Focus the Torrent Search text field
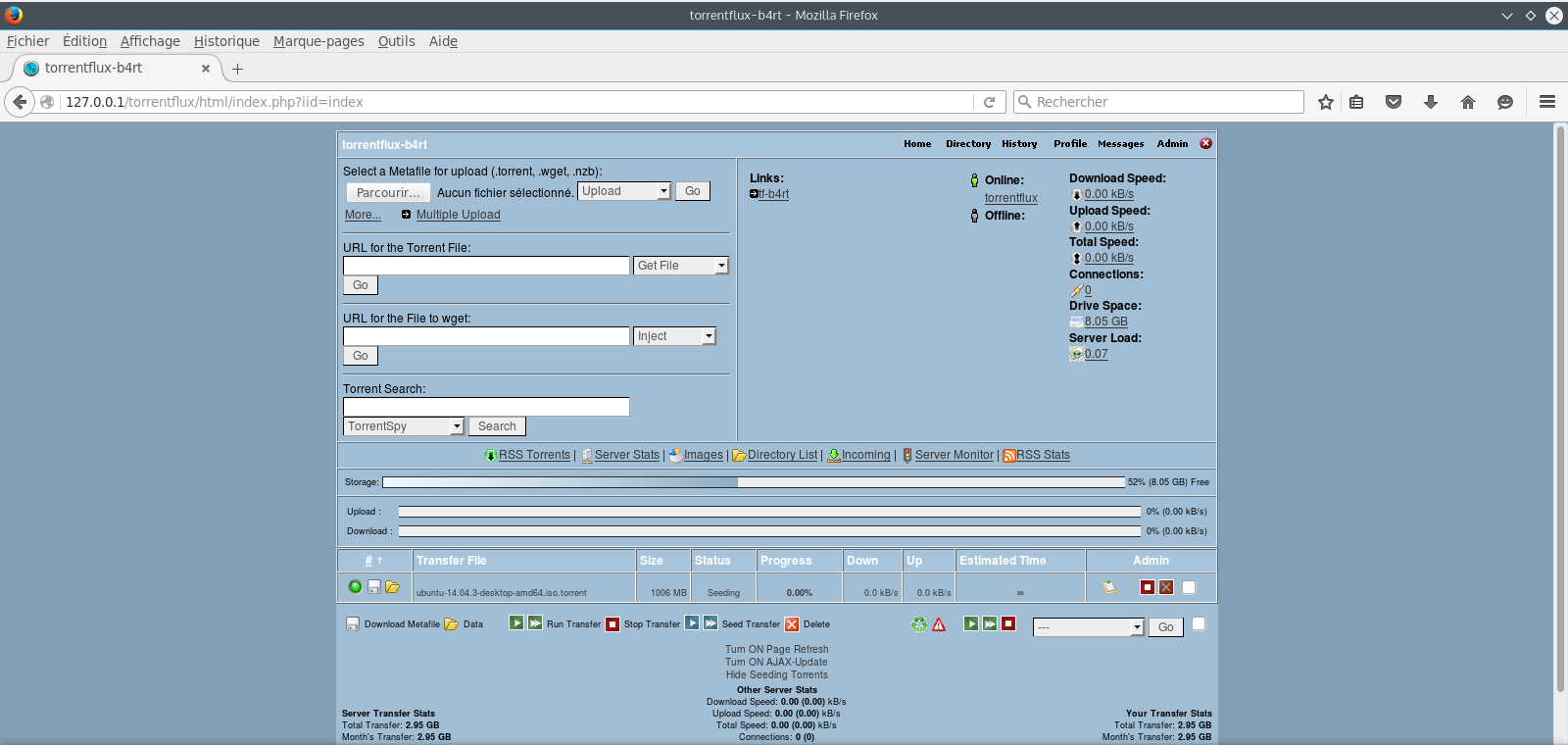Screen dimensions: 1568x745 click(486, 407)
